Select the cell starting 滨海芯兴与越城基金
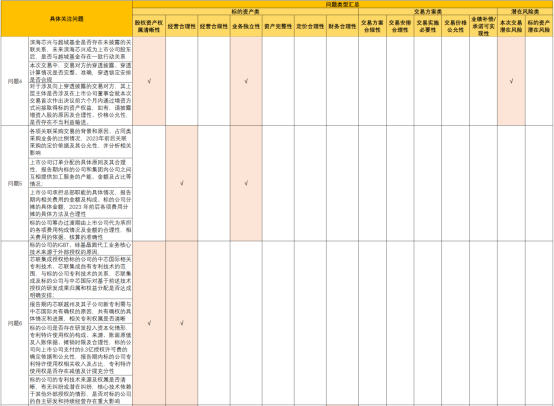The width and height of the screenshot is (554, 406). [x=80, y=49]
